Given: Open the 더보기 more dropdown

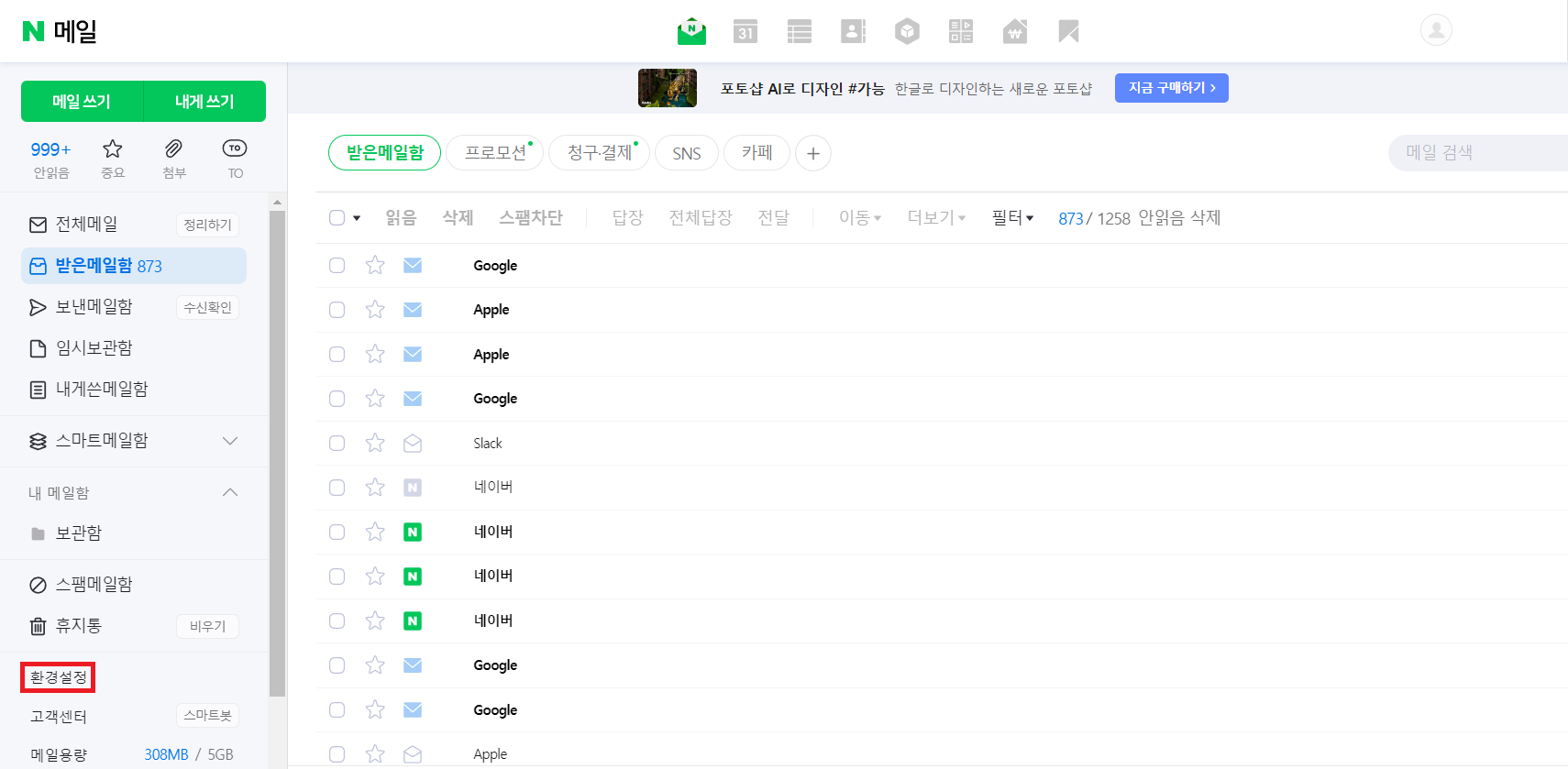Looking at the screenshot, I should tap(936, 218).
